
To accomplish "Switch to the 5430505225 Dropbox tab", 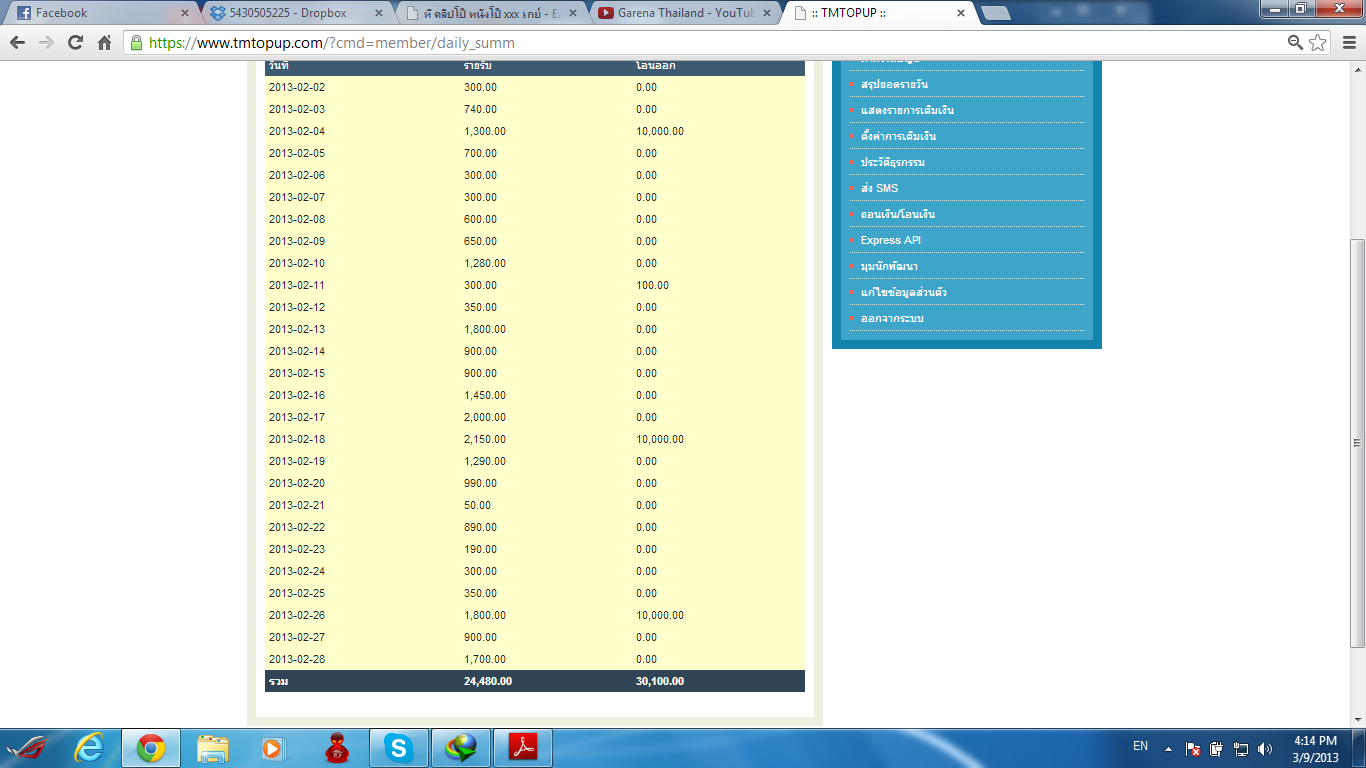I will pos(295,13).
